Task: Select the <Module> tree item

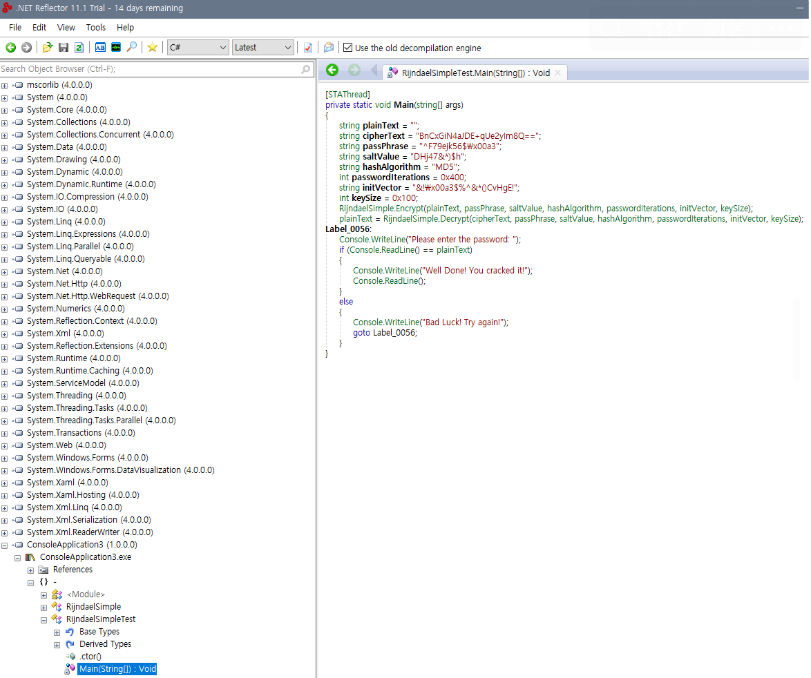Action: point(85,594)
